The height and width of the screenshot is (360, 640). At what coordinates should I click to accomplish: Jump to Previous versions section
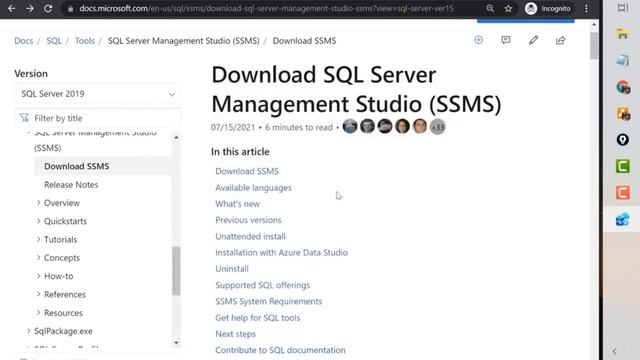click(249, 220)
